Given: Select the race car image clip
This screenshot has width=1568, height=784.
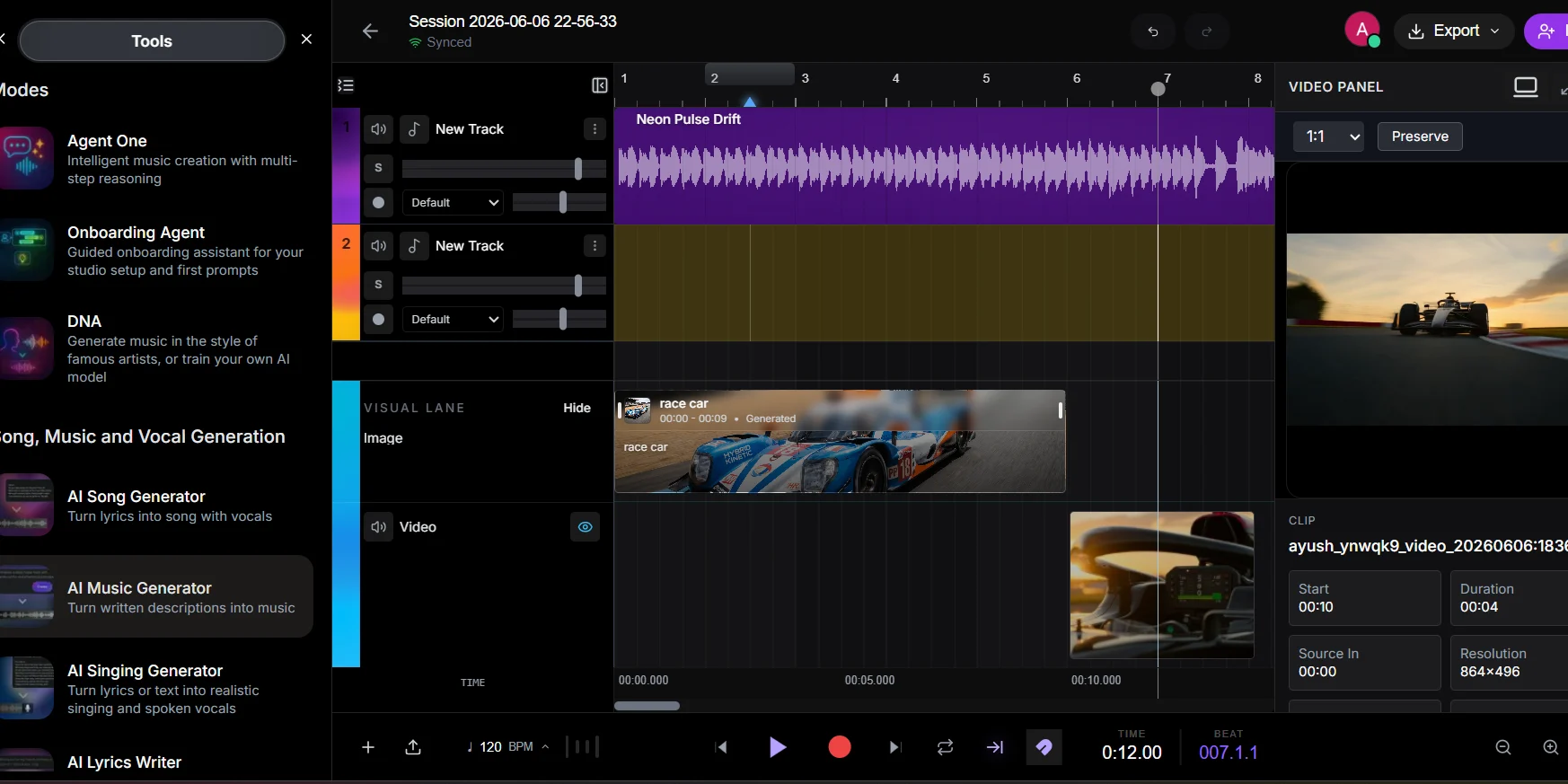Looking at the screenshot, I should coord(840,441).
